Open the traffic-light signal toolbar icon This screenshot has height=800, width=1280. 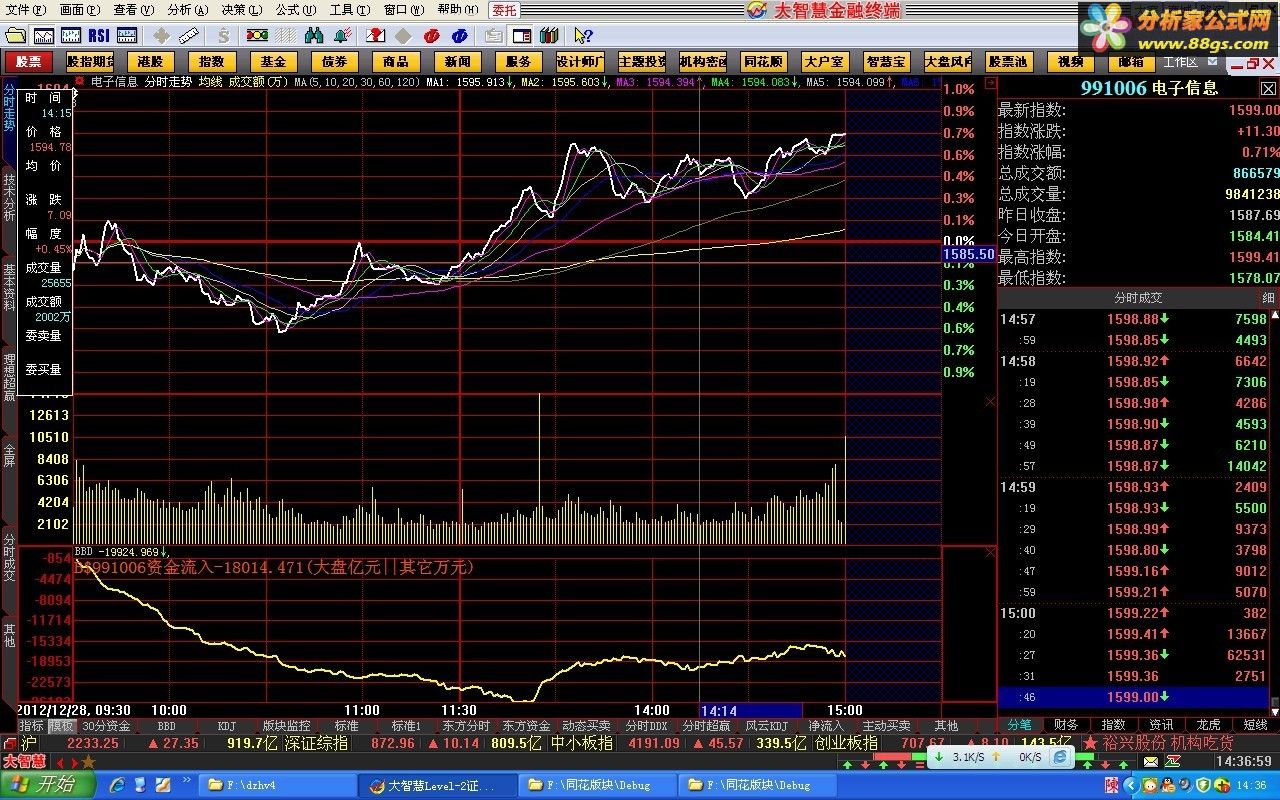[x=257, y=36]
